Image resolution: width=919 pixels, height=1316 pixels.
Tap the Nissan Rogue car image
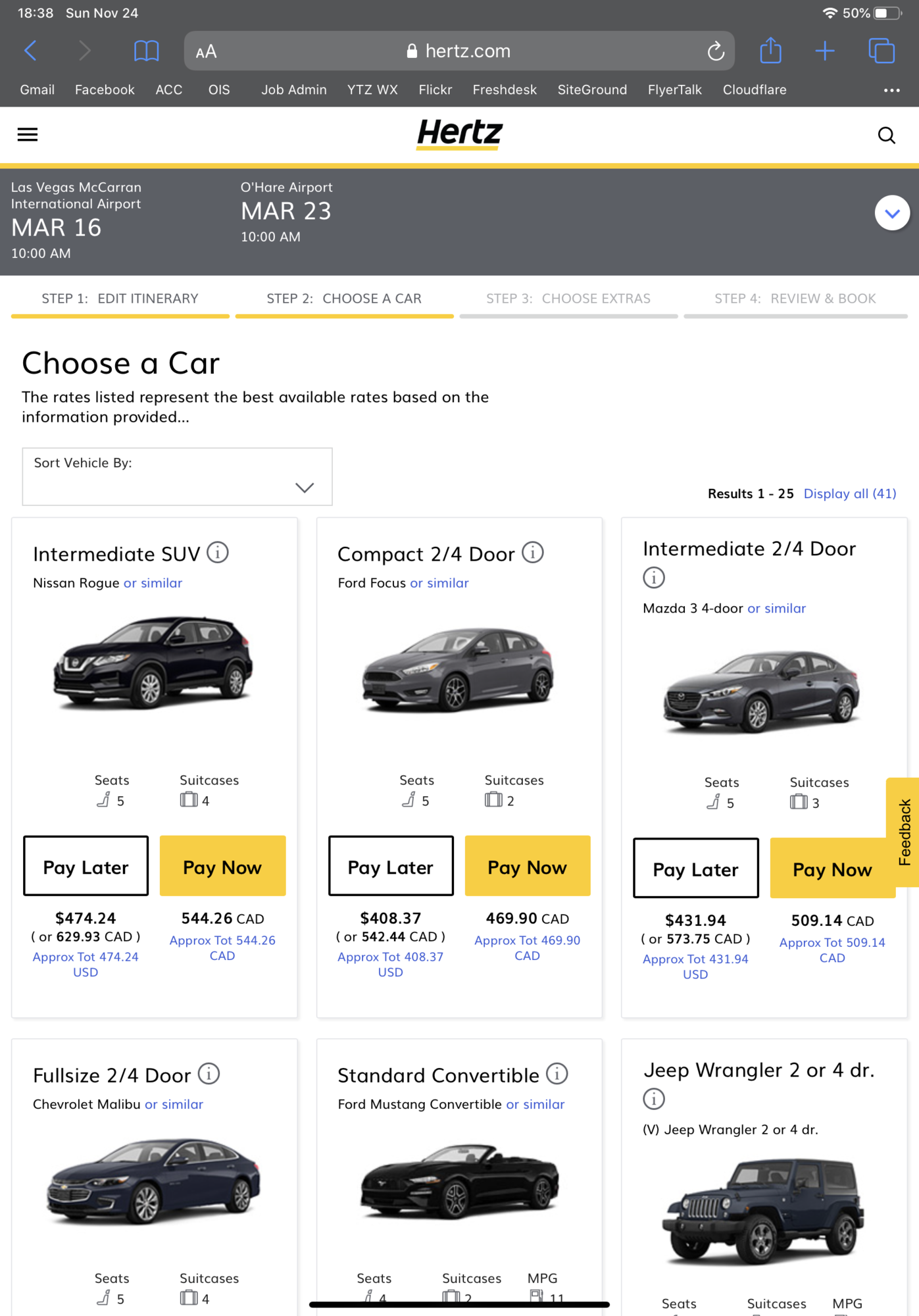[x=153, y=663]
